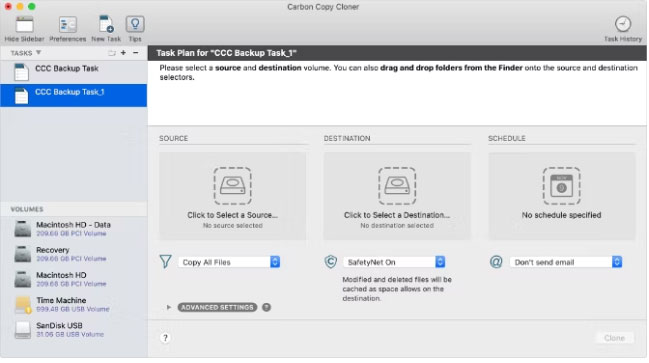Viewport: 649px width, 363px height.
Task: Click the SCHEDULE heading label
Action: point(507,138)
